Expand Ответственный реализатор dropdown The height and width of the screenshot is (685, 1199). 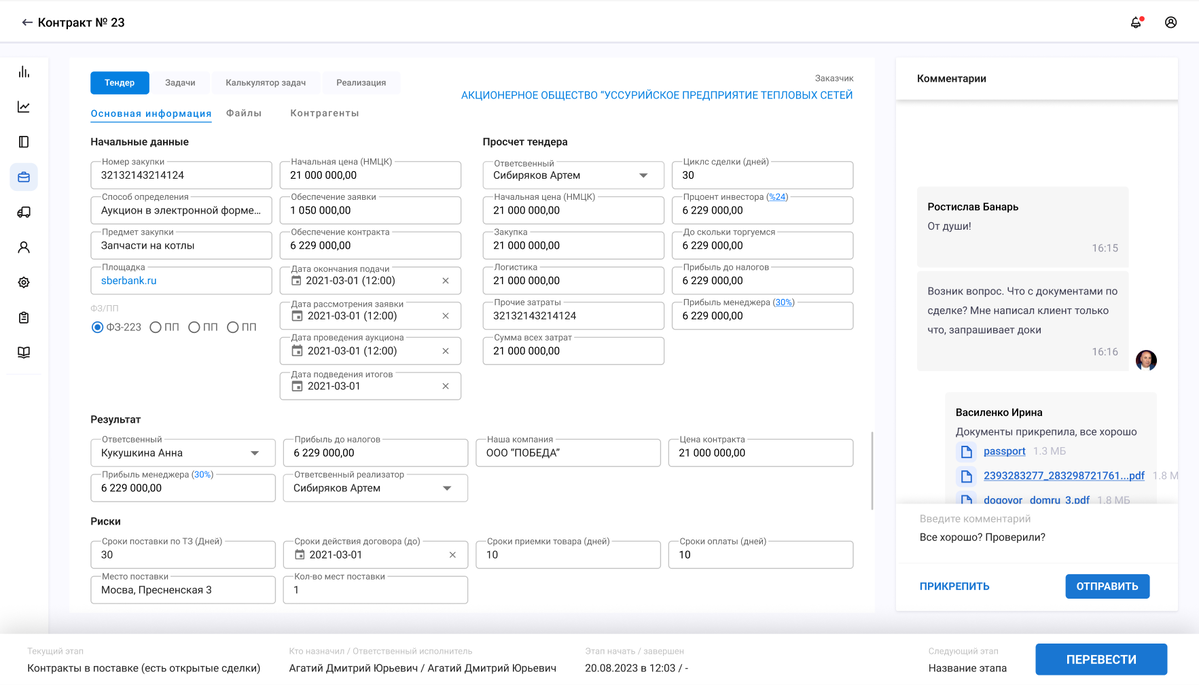click(x=447, y=488)
